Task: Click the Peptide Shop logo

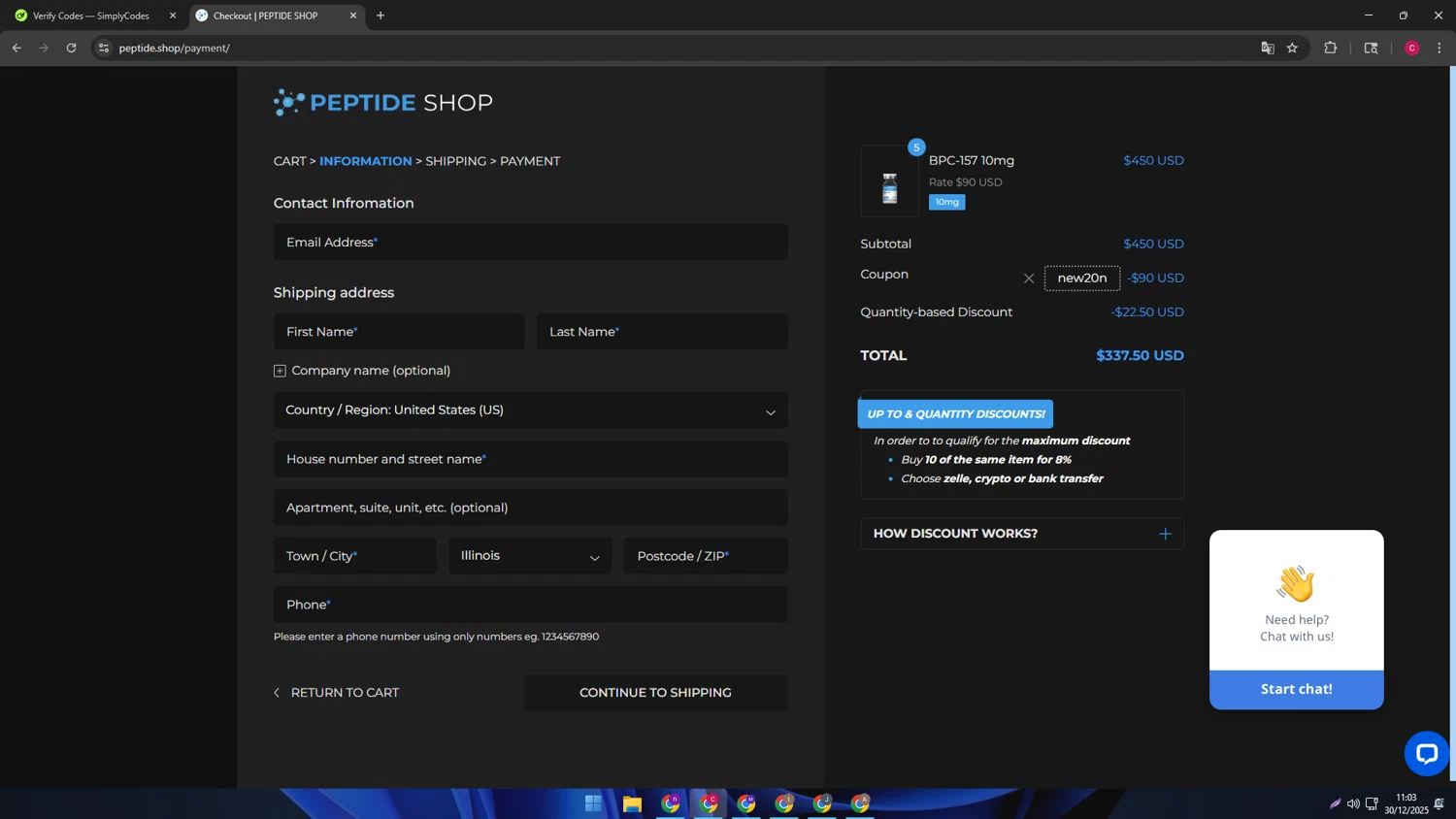Action: pyautogui.click(x=383, y=102)
